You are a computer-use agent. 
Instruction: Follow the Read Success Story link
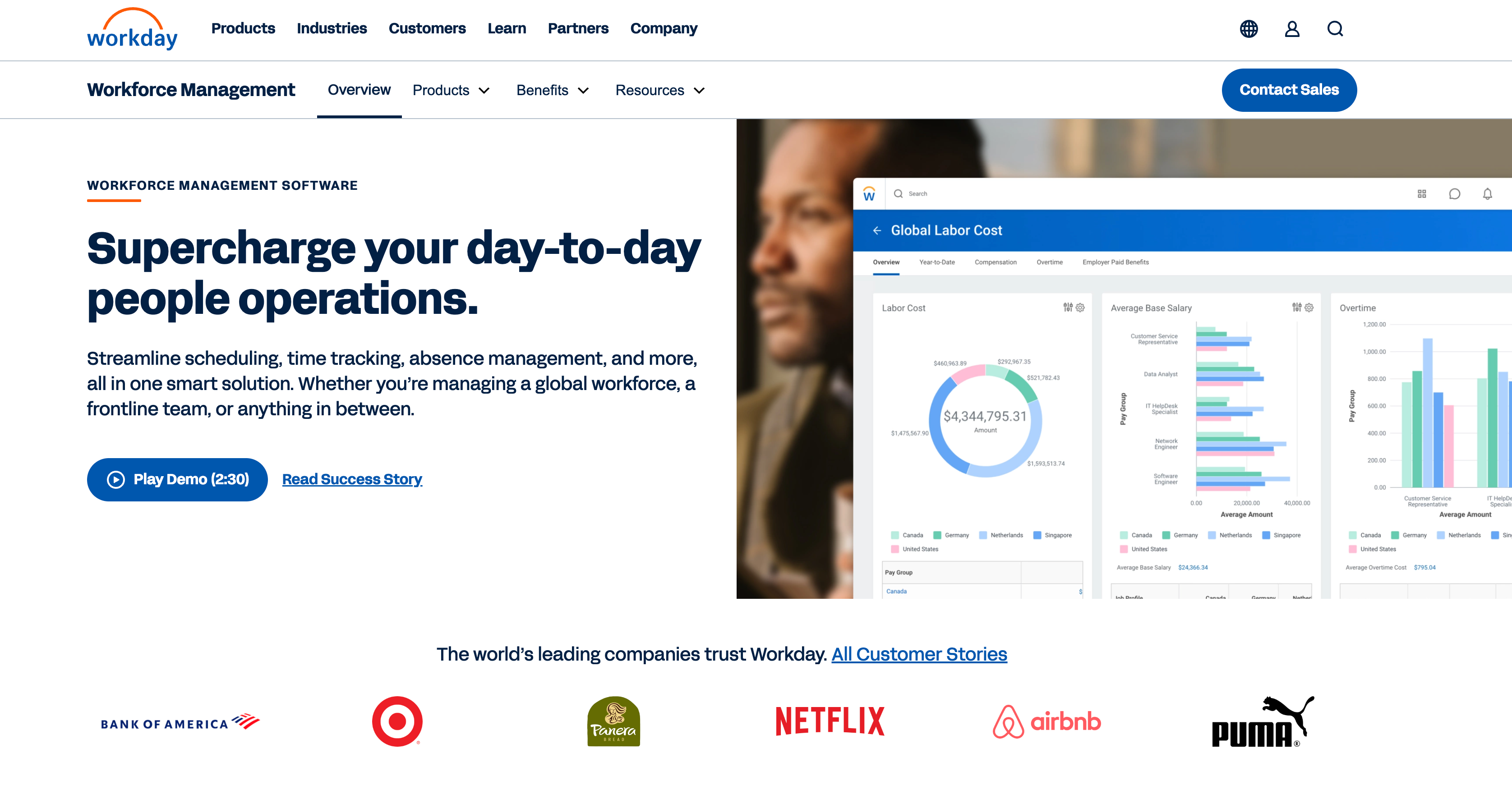pos(352,479)
